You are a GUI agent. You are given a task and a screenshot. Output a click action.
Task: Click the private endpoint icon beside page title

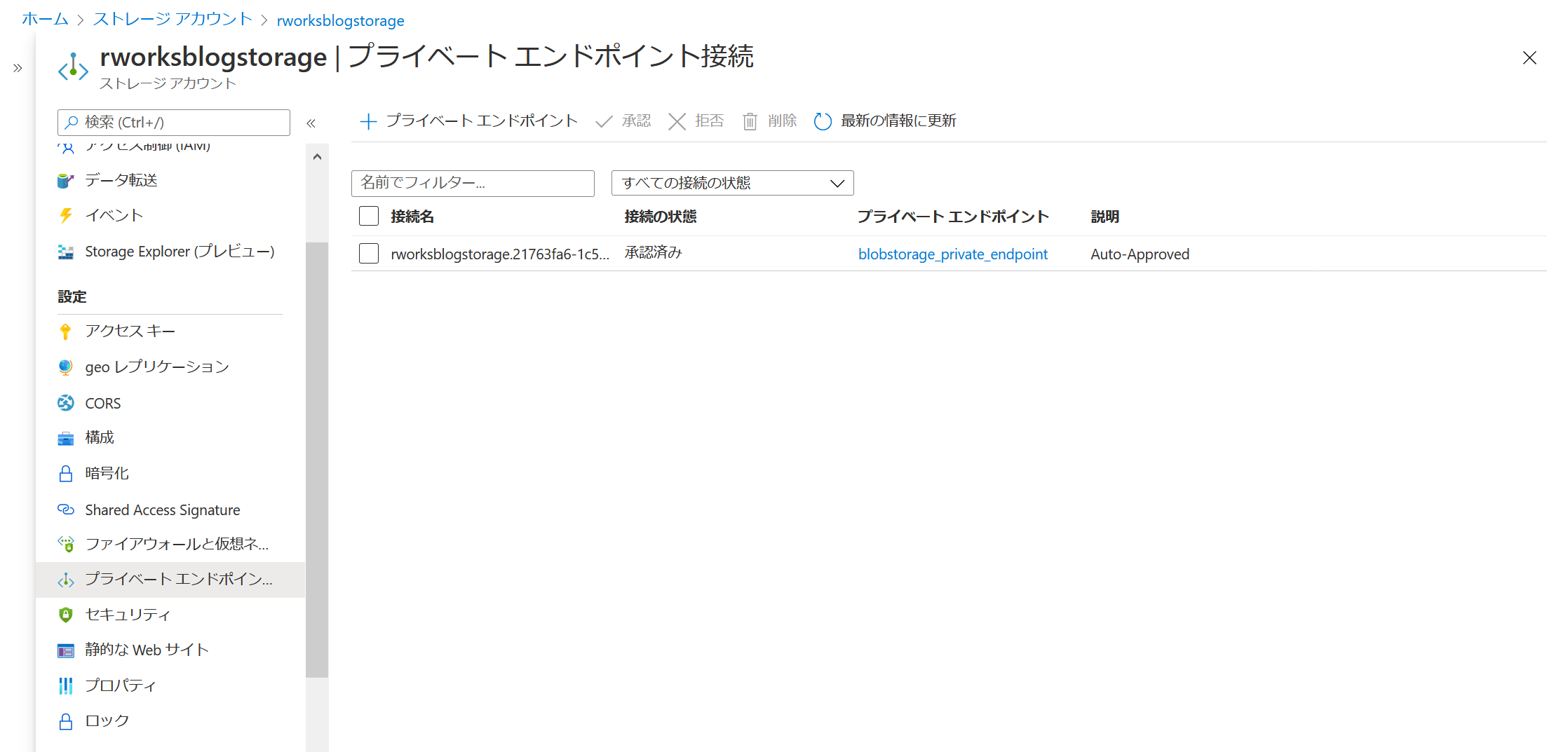click(x=73, y=68)
